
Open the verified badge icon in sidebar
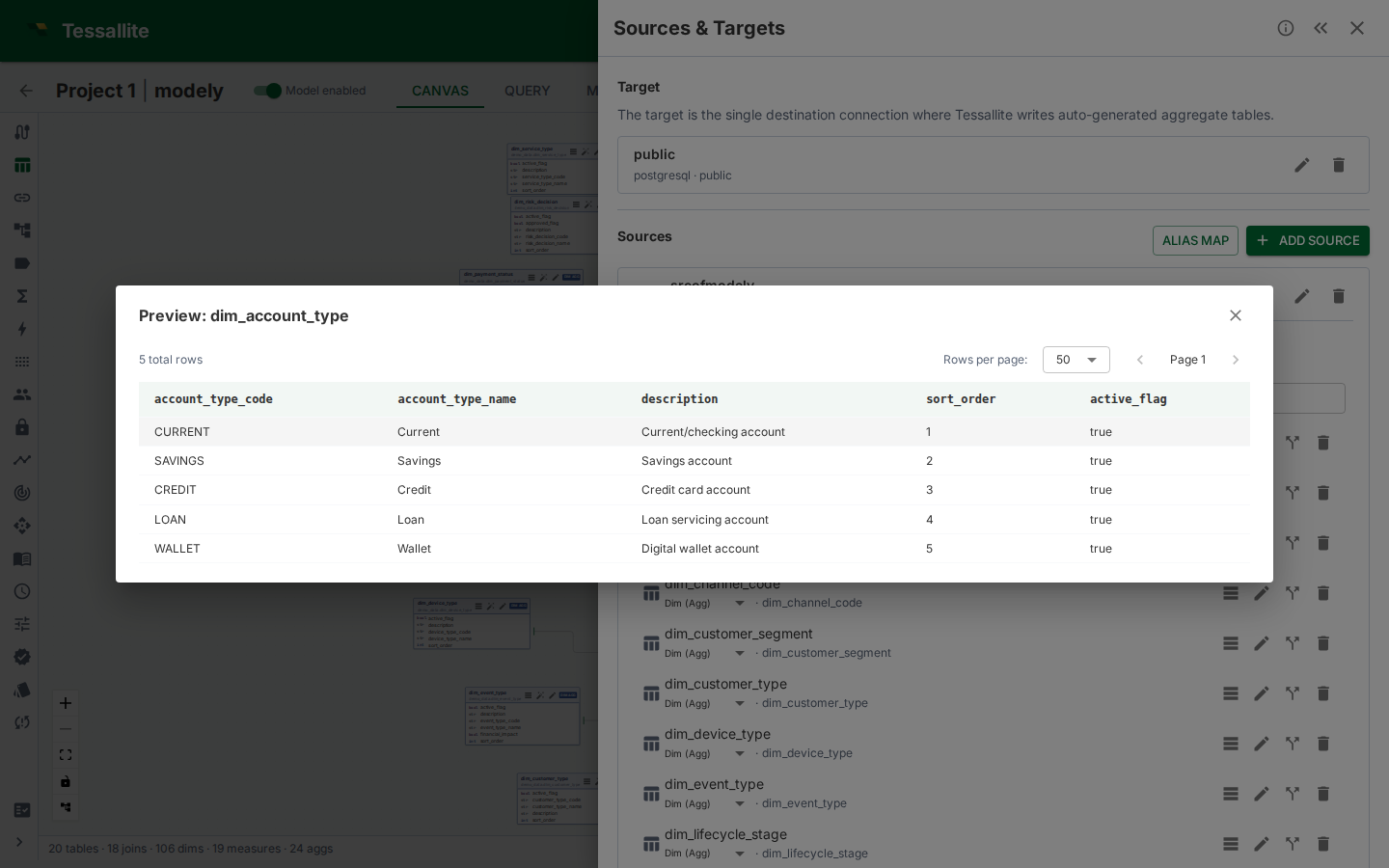click(x=21, y=657)
